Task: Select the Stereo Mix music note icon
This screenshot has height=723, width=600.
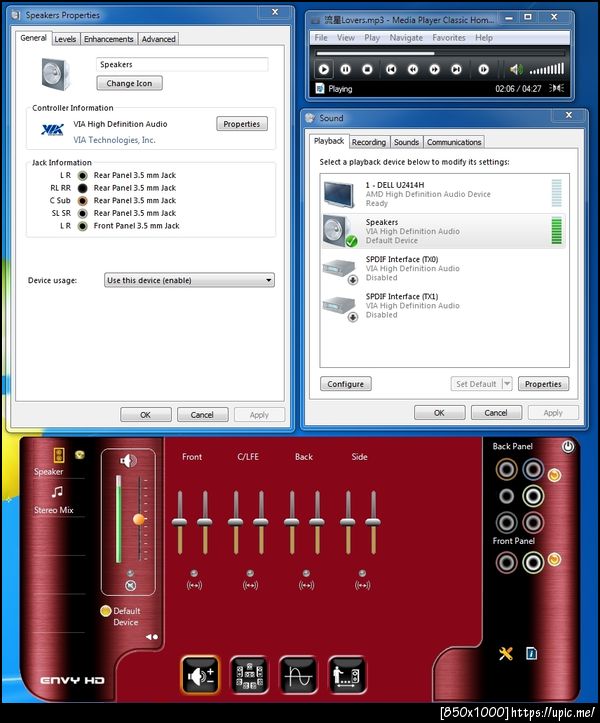Action: (x=57, y=492)
